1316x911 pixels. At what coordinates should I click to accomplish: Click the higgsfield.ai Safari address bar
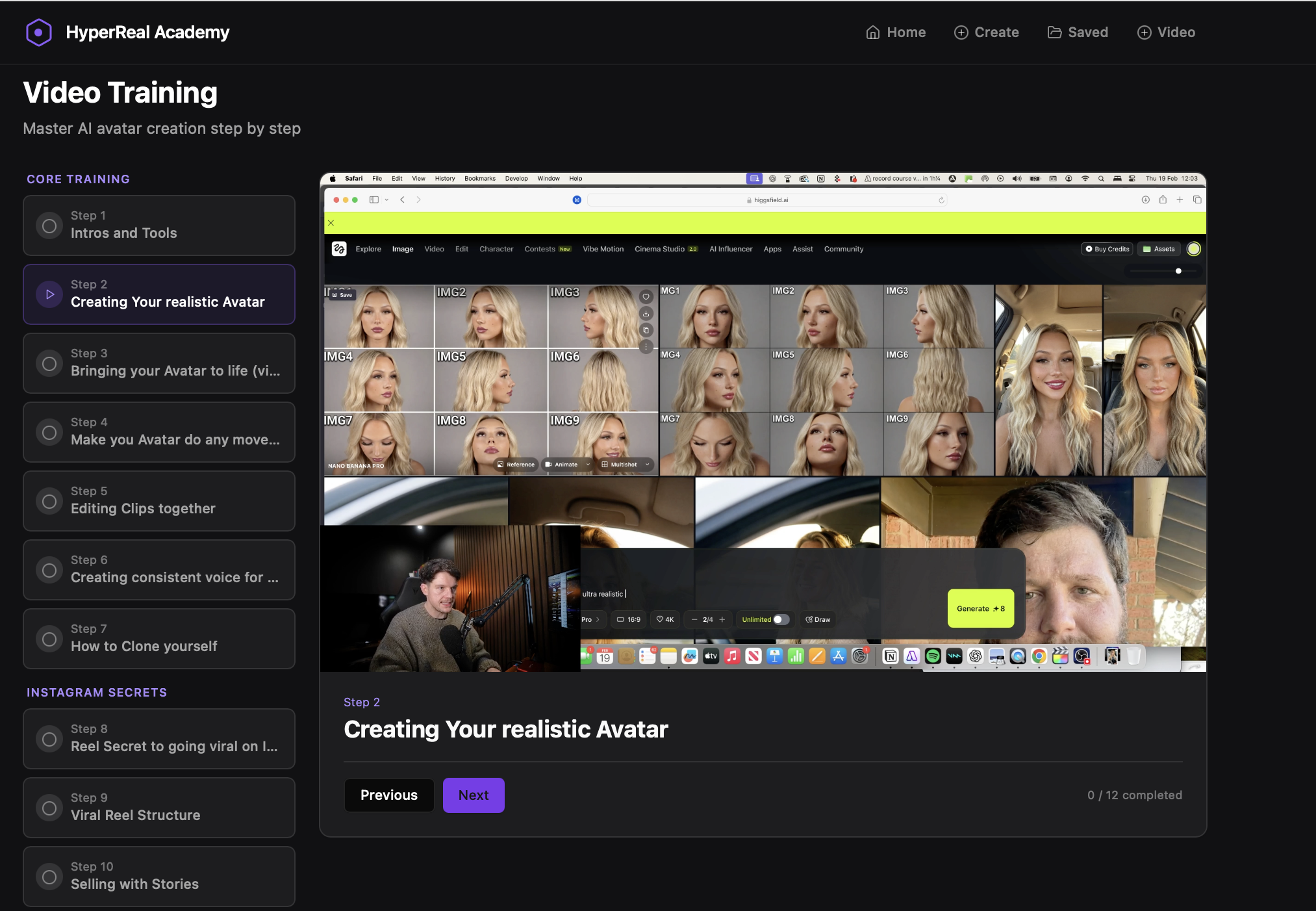tap(767, 200)
